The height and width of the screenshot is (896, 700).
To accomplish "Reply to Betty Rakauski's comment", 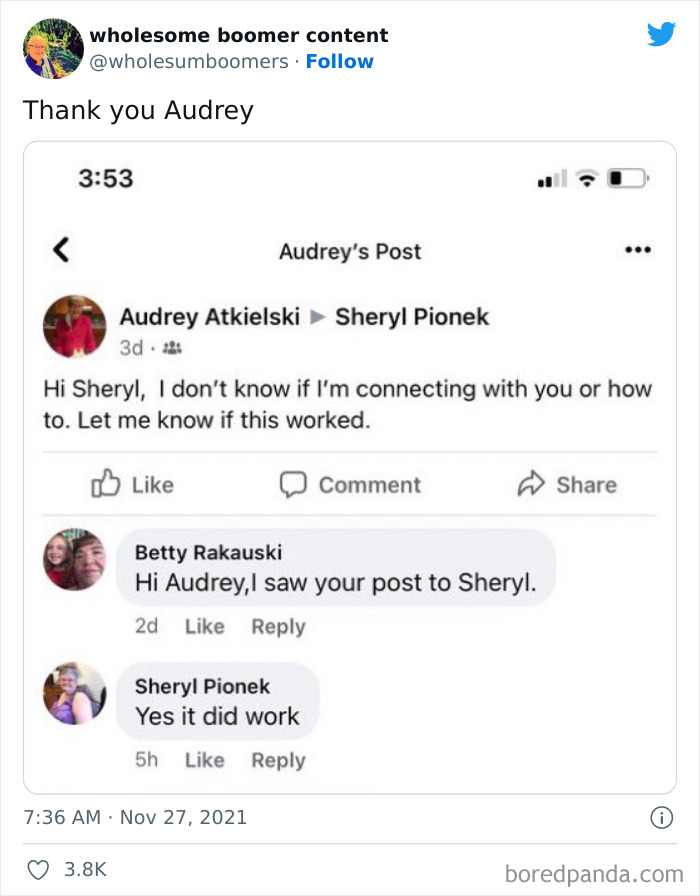I will pos(278,627).
